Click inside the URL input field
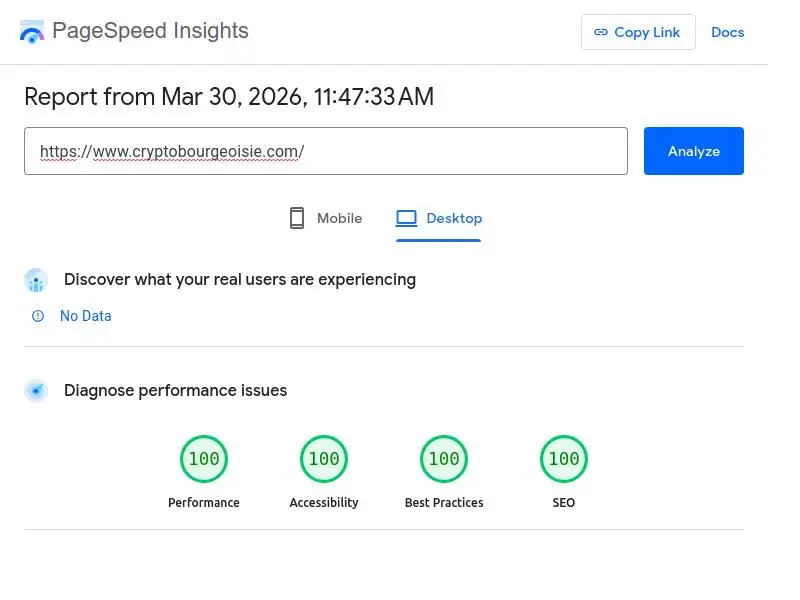Viewport: 800px width, 600px height. click(325, 150)
